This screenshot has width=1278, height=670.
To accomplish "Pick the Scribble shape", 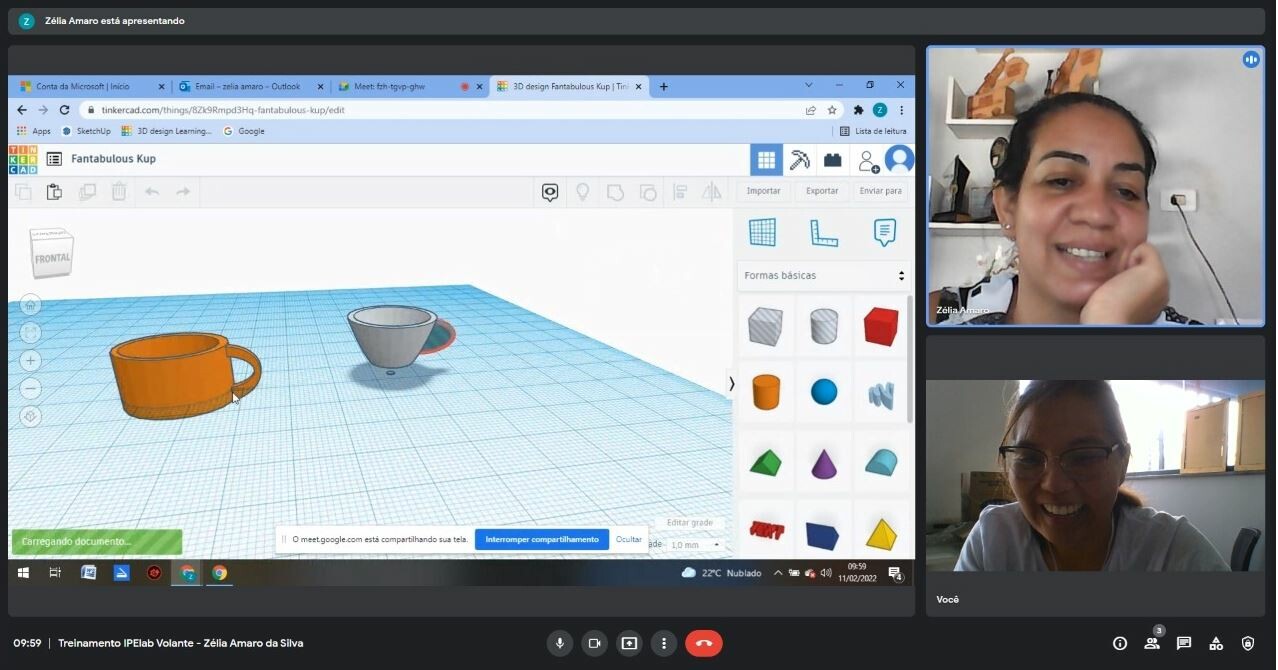I will point(881,395).
